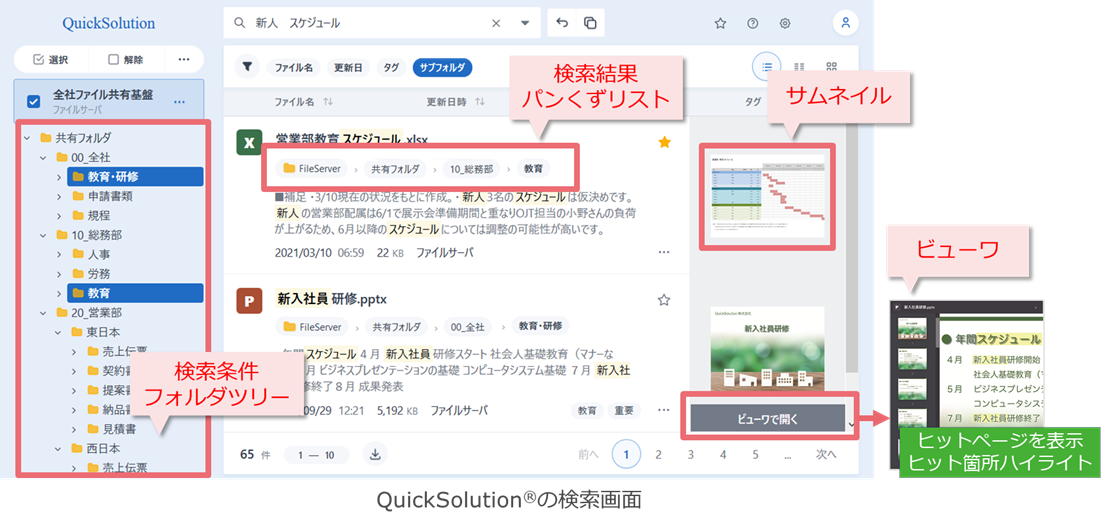Select the 更新日 filter chip
Screen dimensions: 1104x528
348,68
